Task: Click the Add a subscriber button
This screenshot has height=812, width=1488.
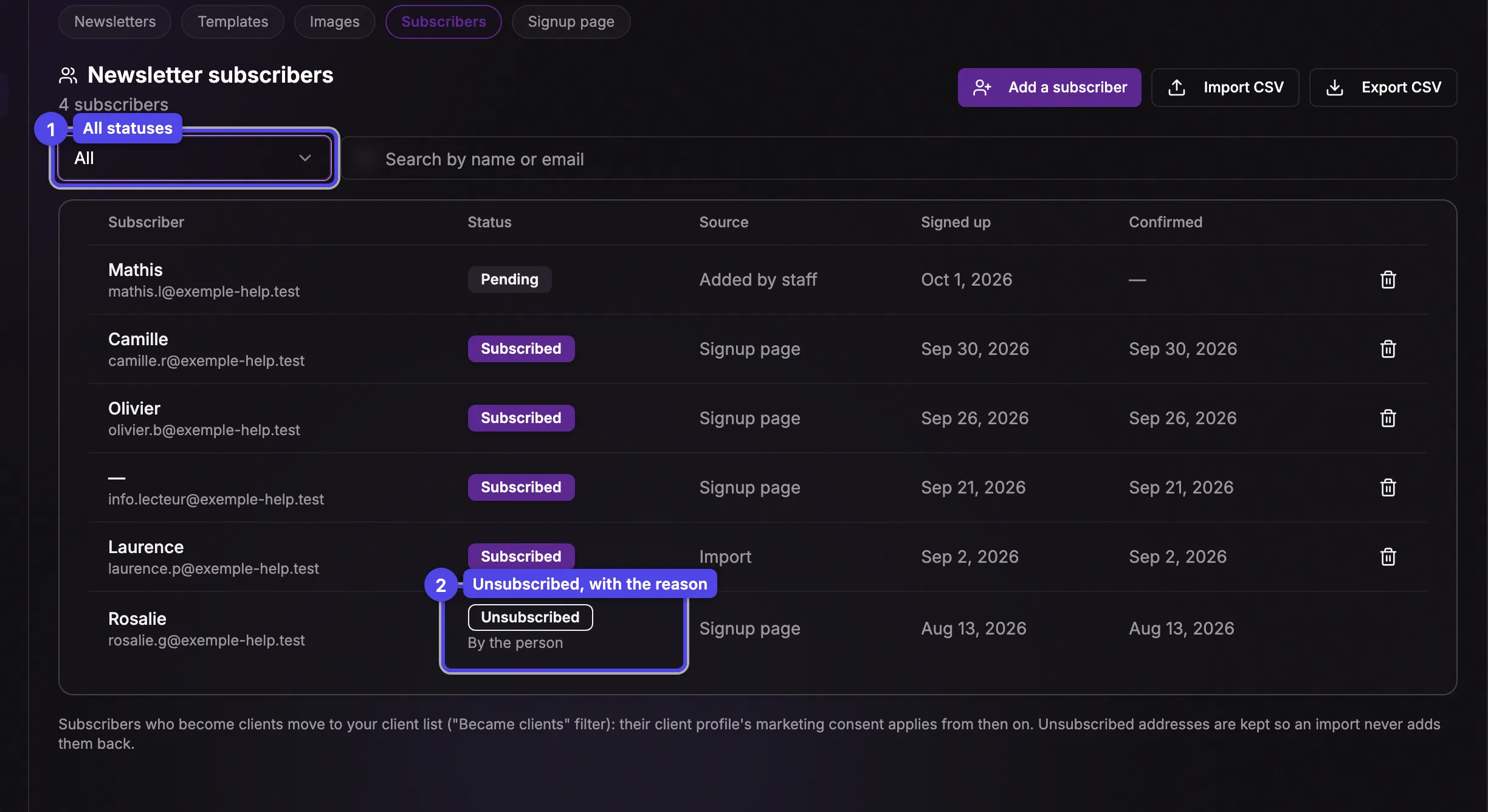Action: click(x=1049, y=88)
